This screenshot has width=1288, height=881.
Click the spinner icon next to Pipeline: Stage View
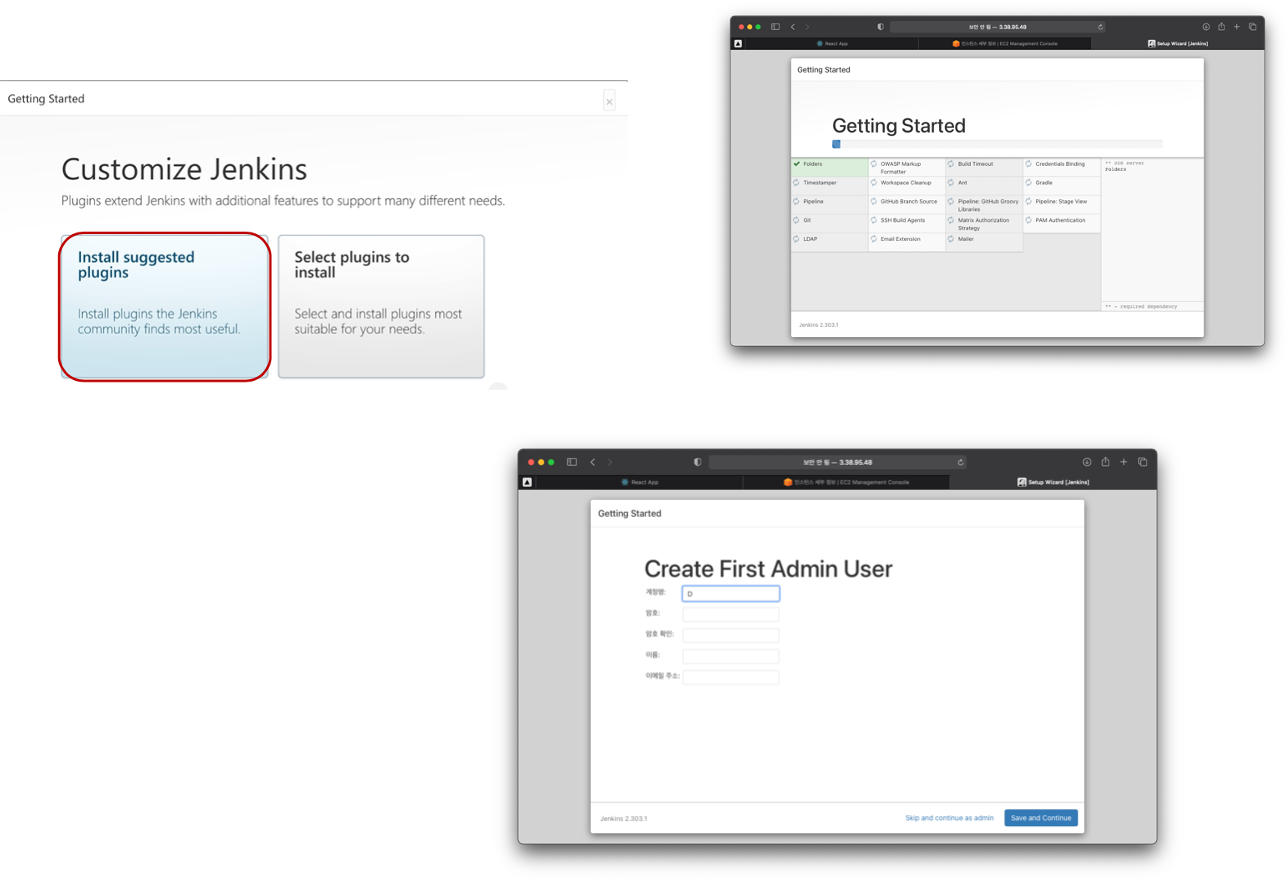1028,201
